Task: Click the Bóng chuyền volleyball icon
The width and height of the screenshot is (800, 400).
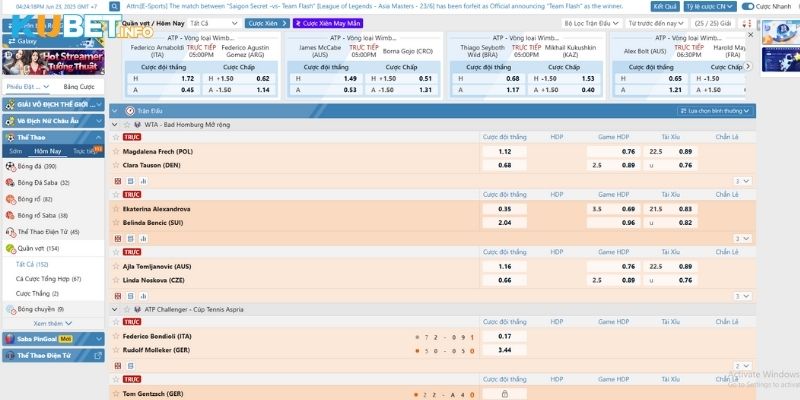Action: pyautogui.click(x=9, y=309)
